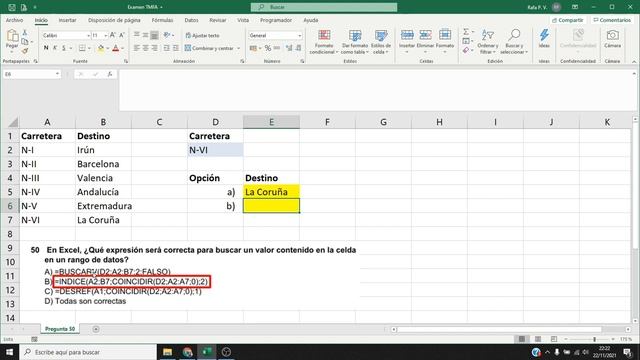
Task: Decrease decimals in the Número group
Action: click(298, 48)
